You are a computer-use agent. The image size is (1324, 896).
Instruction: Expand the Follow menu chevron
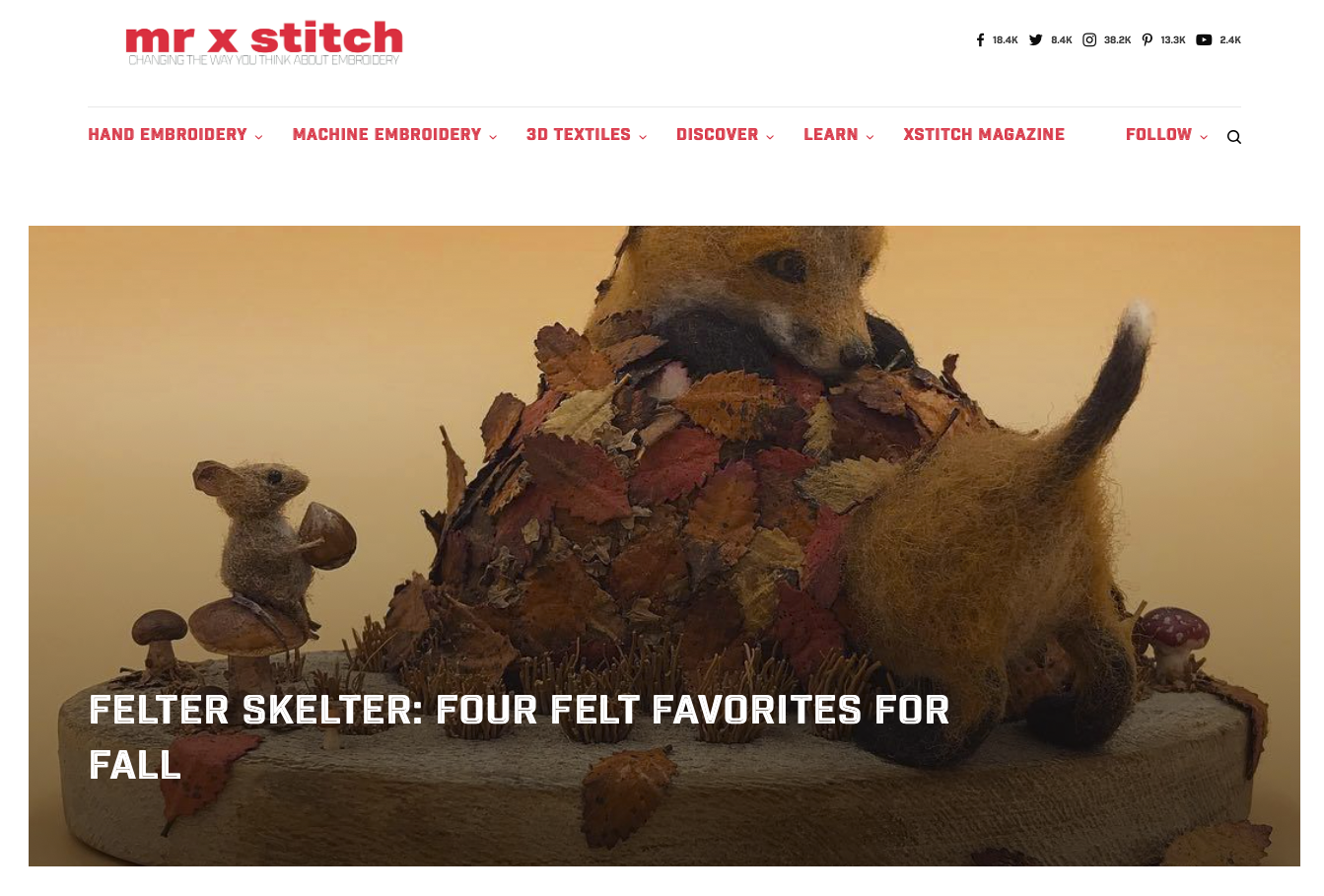click(x=1204, y=137)
